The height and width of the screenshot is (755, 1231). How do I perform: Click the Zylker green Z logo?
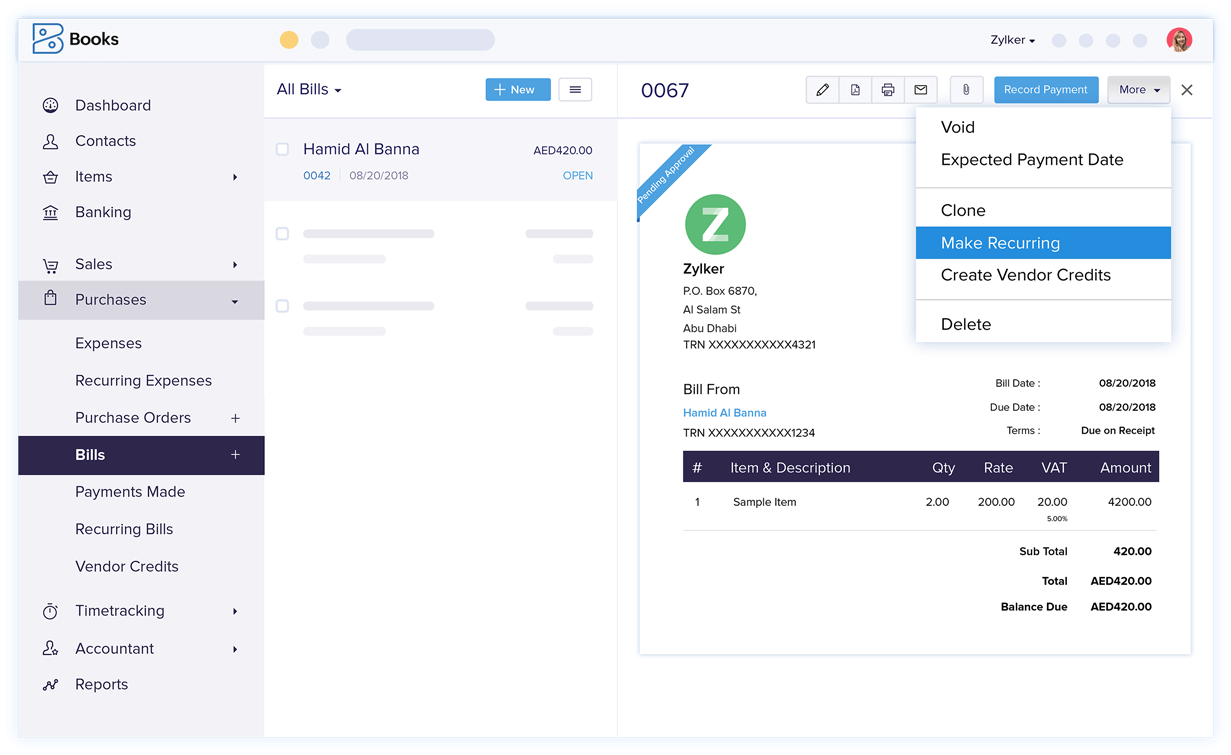coord(715,224)
